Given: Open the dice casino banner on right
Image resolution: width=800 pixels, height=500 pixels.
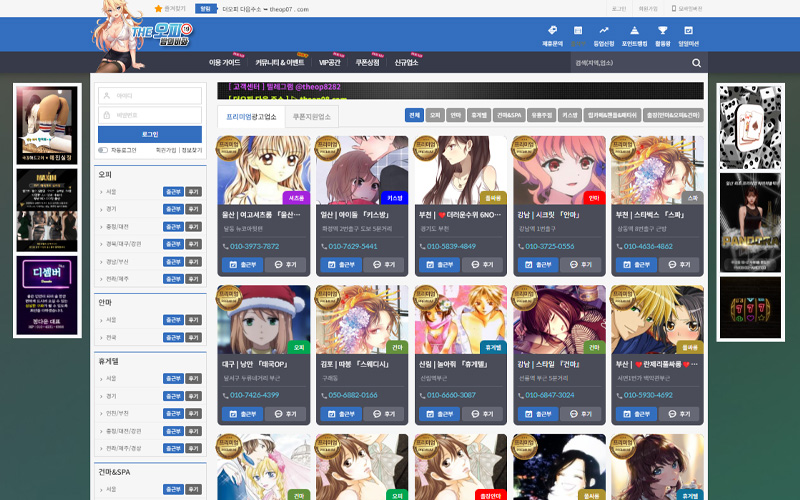Looking at the screenshot, I should (750, 127).
